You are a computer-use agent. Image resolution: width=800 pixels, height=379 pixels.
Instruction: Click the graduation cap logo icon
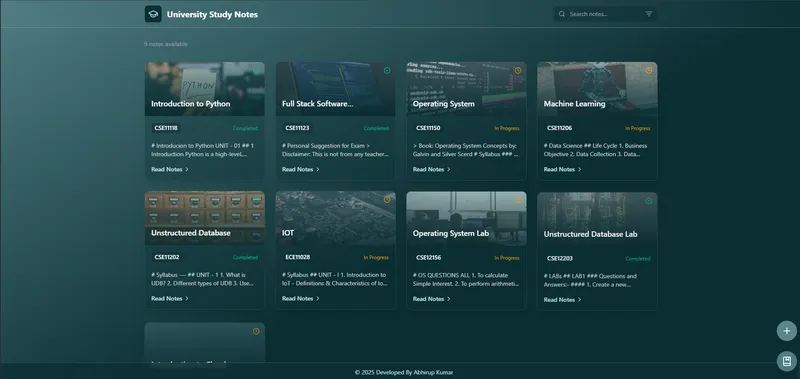[x=153, y=14]
